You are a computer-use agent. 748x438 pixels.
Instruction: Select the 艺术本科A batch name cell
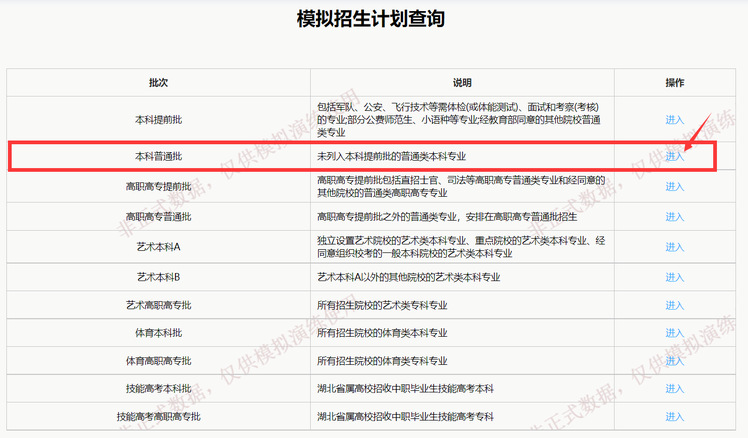[x=158, y=246]
